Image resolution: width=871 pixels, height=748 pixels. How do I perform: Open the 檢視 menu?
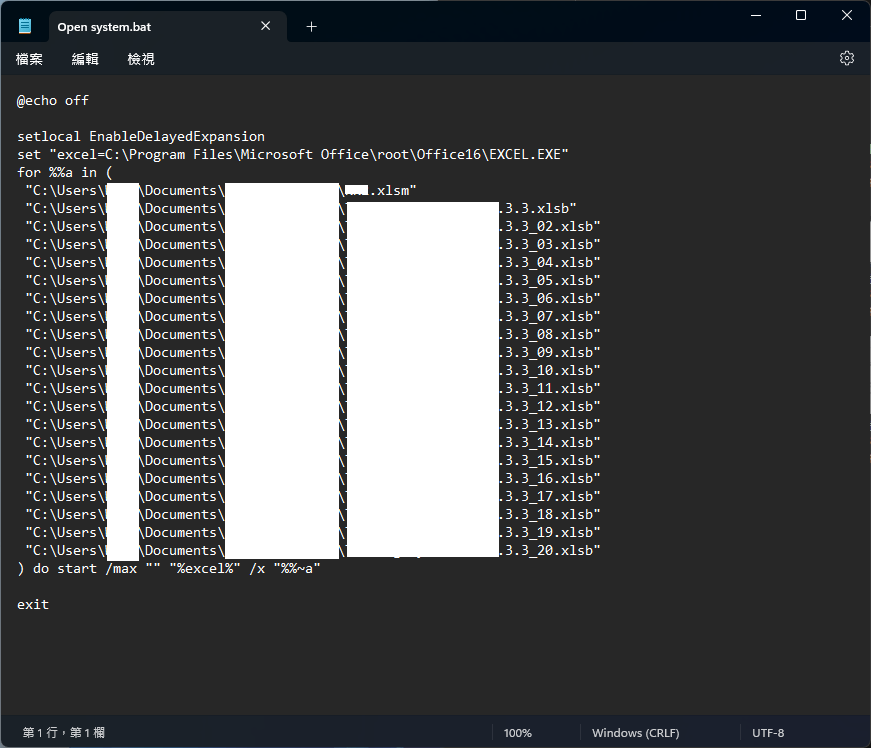click(141, 59)
